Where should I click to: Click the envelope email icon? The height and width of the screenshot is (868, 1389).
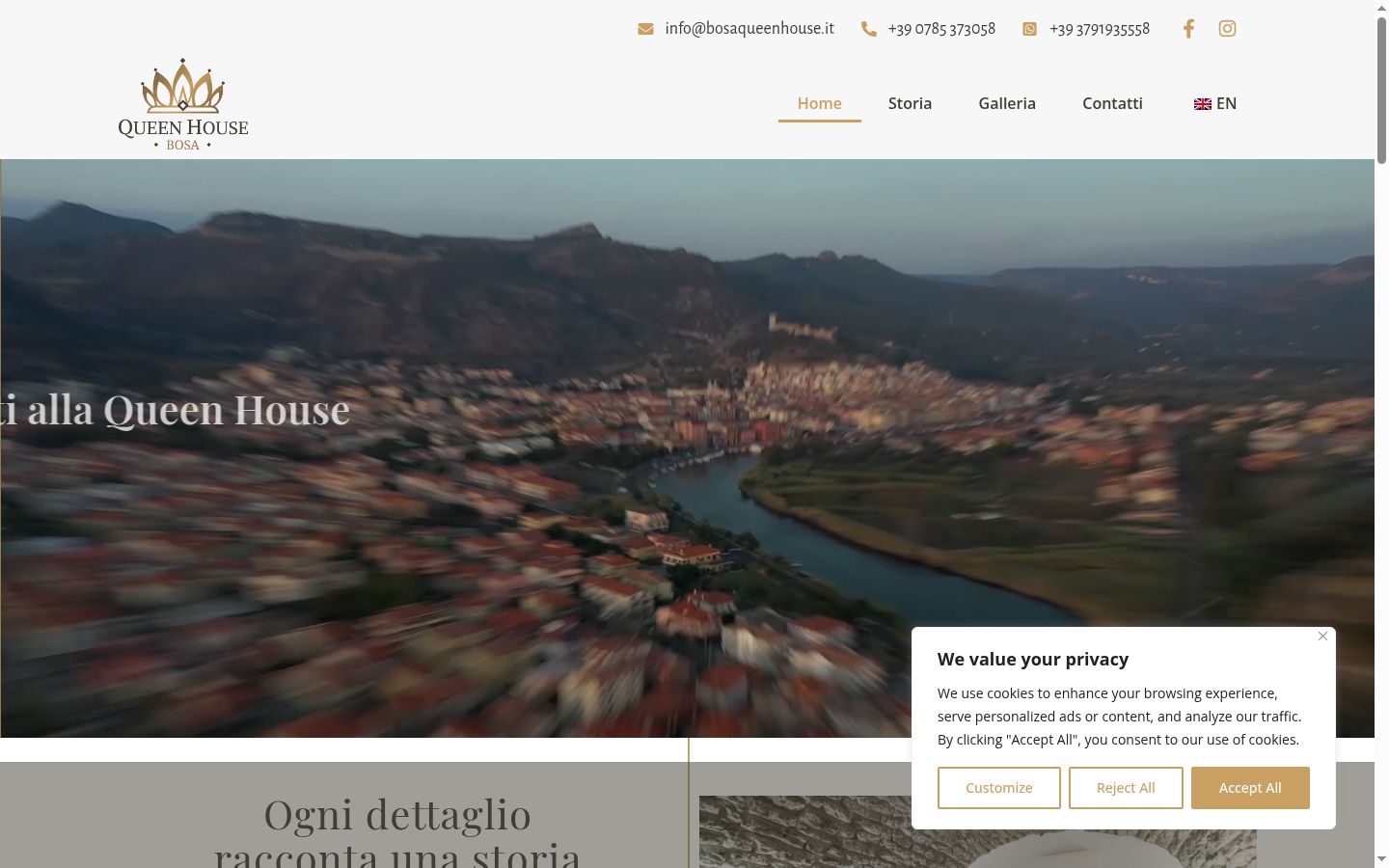click(645, 29)
